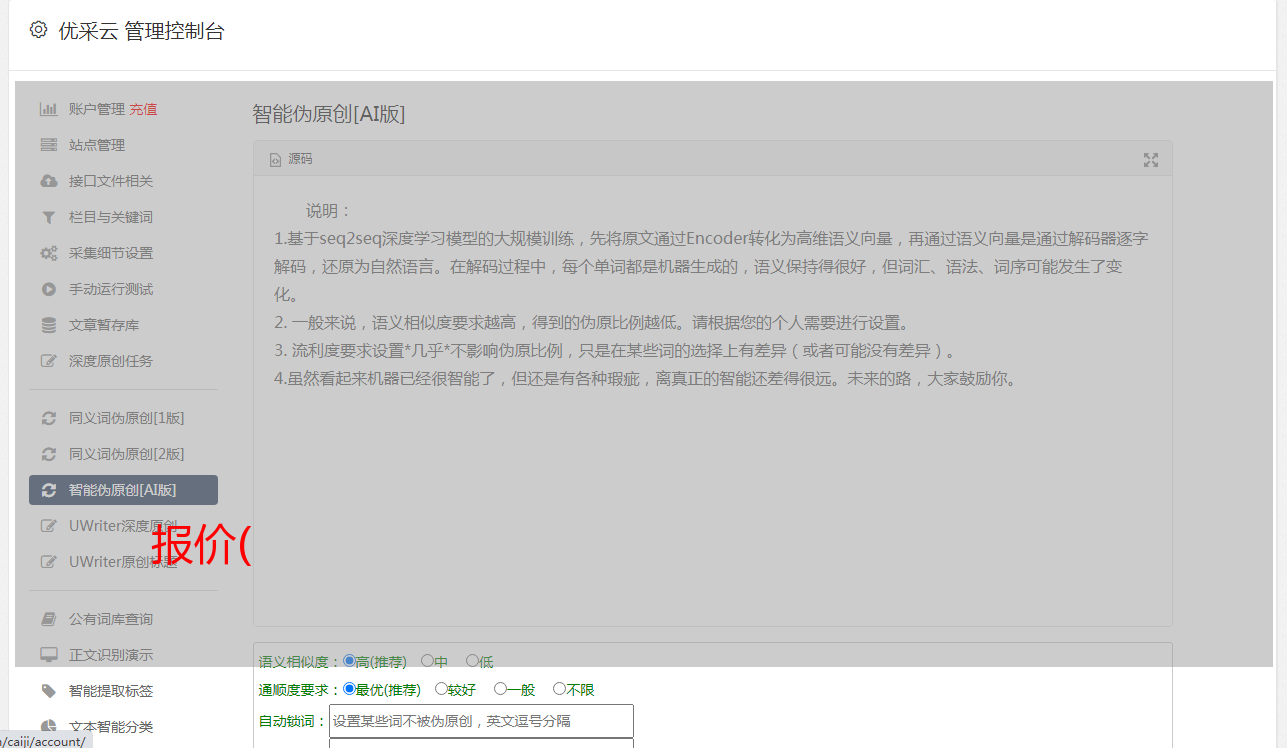Select 通顺度要求 较好 radio
The width and height of the screenshot is (1287, 748).
click(x=441, y=689)
